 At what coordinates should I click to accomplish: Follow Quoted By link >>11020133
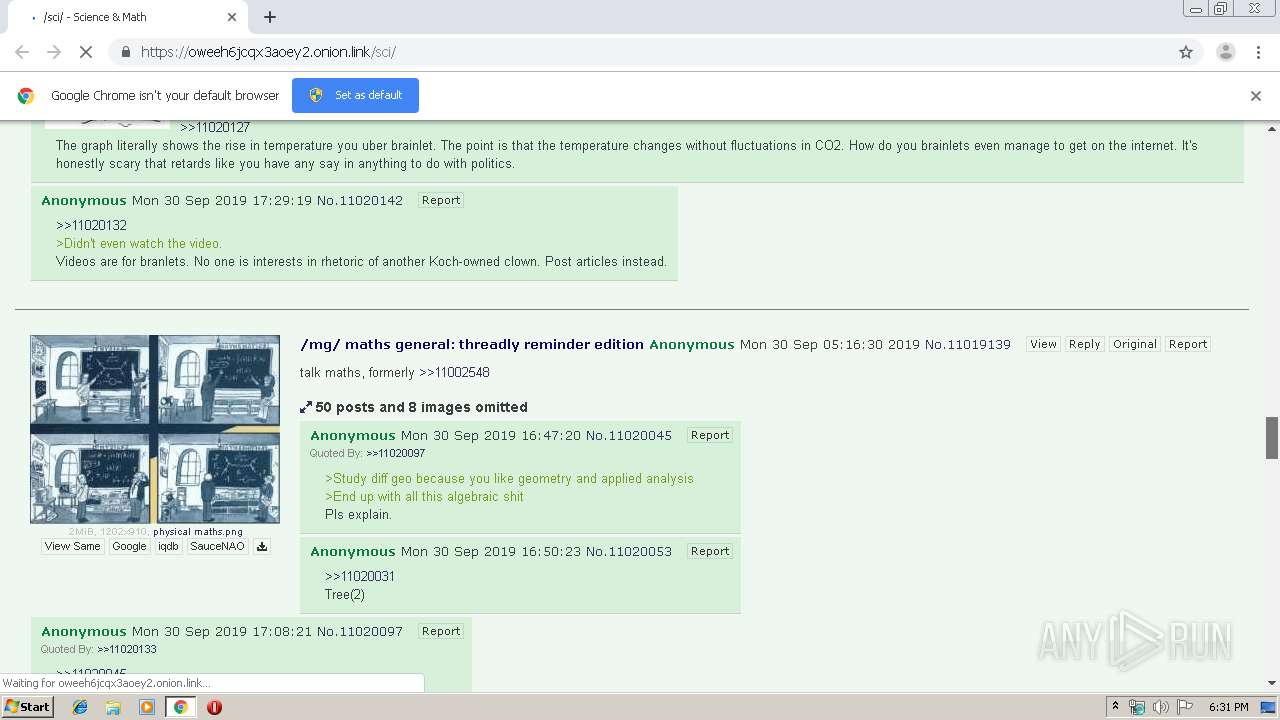coord(127,649)
